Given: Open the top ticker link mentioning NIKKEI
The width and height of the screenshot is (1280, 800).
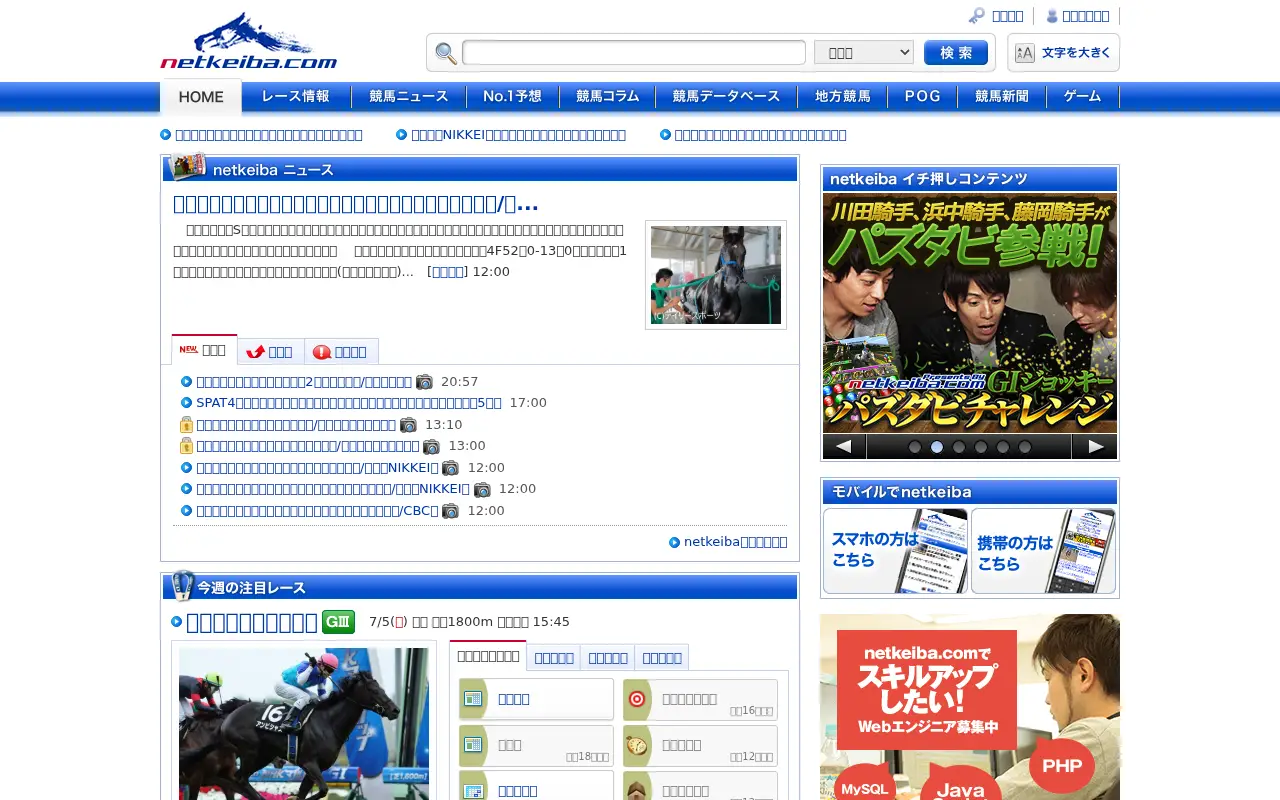Looking at the screenshot, I should [x=518, y=135].
